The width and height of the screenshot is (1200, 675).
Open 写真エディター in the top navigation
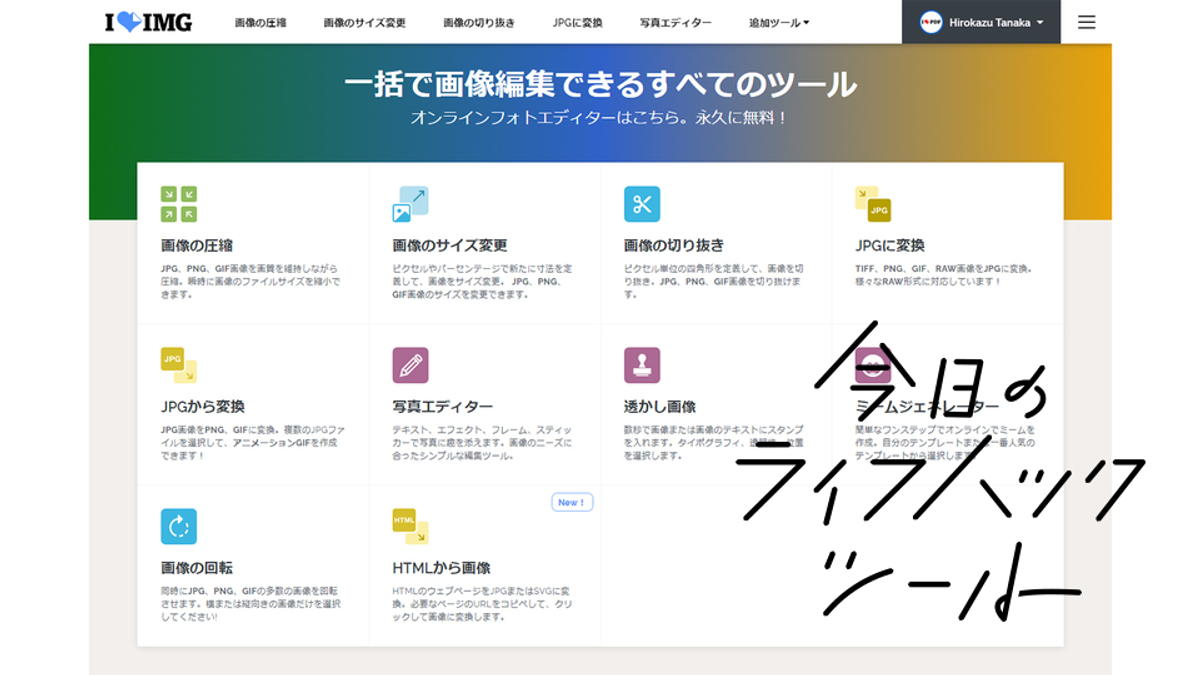point(676,22)
